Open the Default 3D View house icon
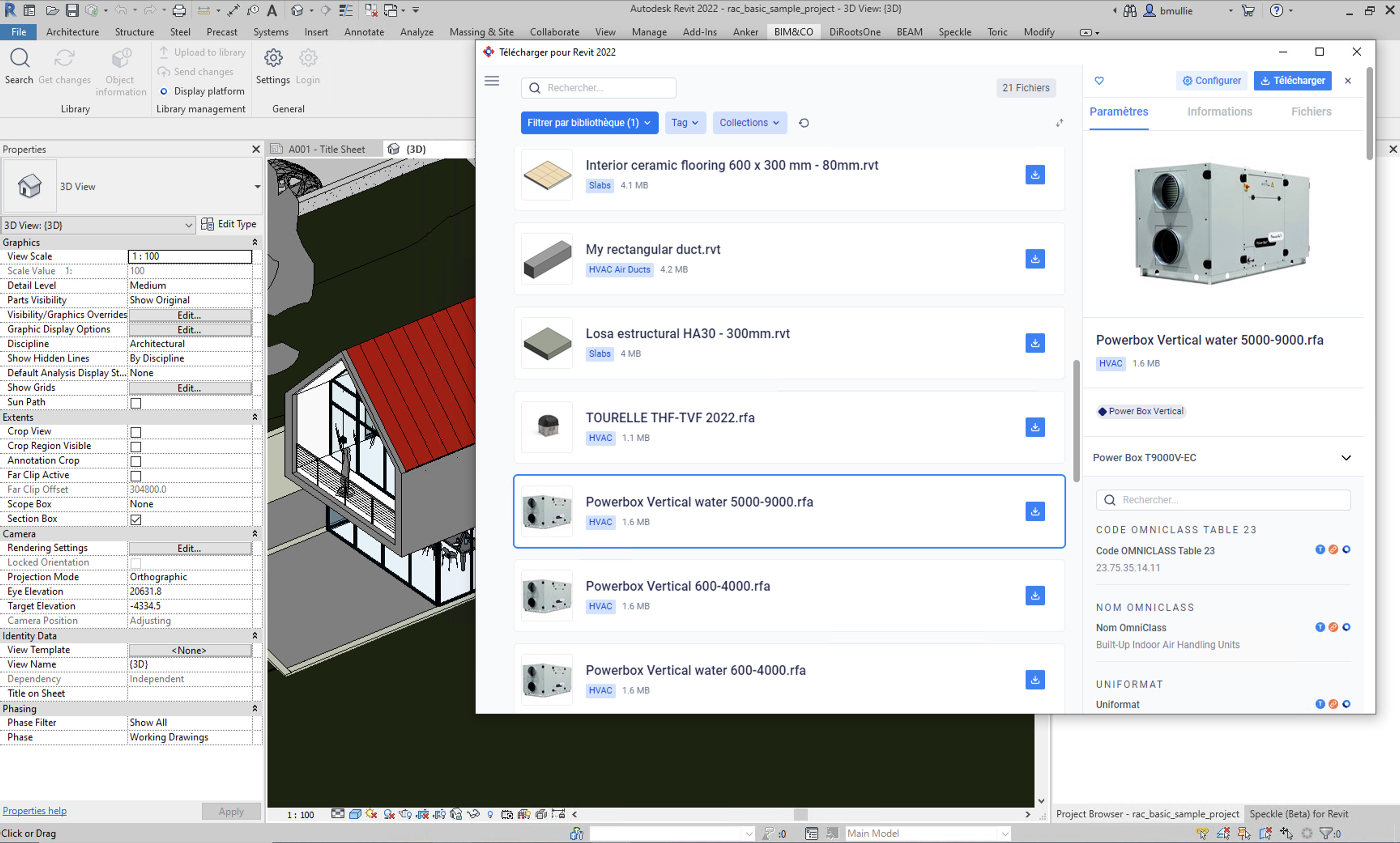 pyautogui.click(x=297, y=10)
